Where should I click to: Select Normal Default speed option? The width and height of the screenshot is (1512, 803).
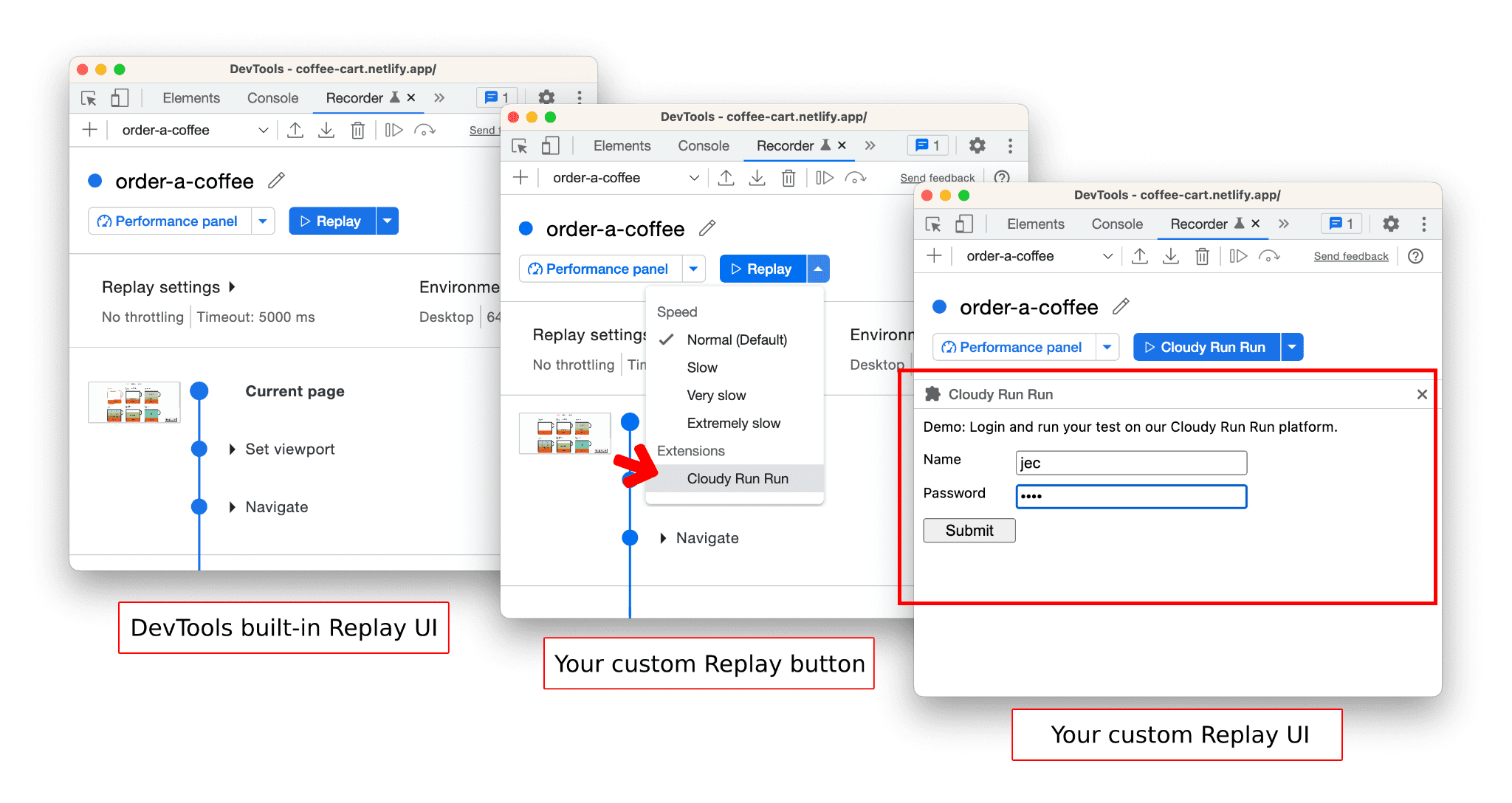[735, 337]
